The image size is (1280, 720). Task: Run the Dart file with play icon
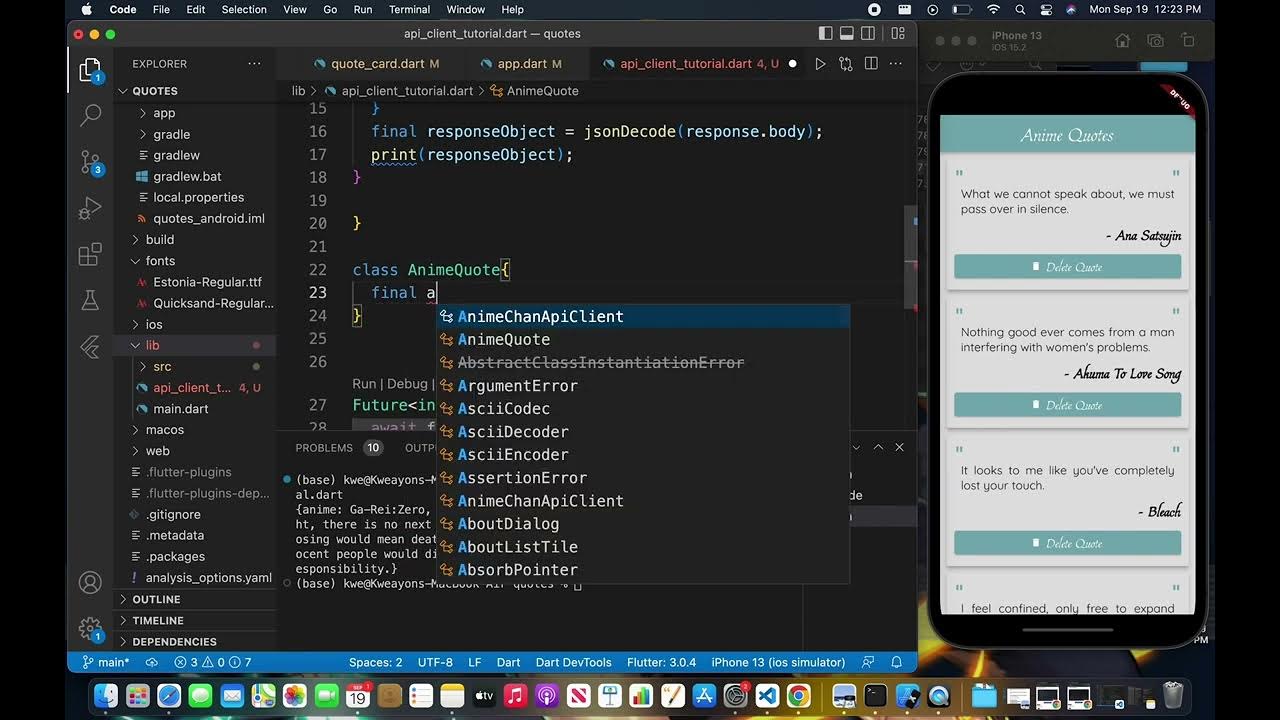click(x=820, y=64)
